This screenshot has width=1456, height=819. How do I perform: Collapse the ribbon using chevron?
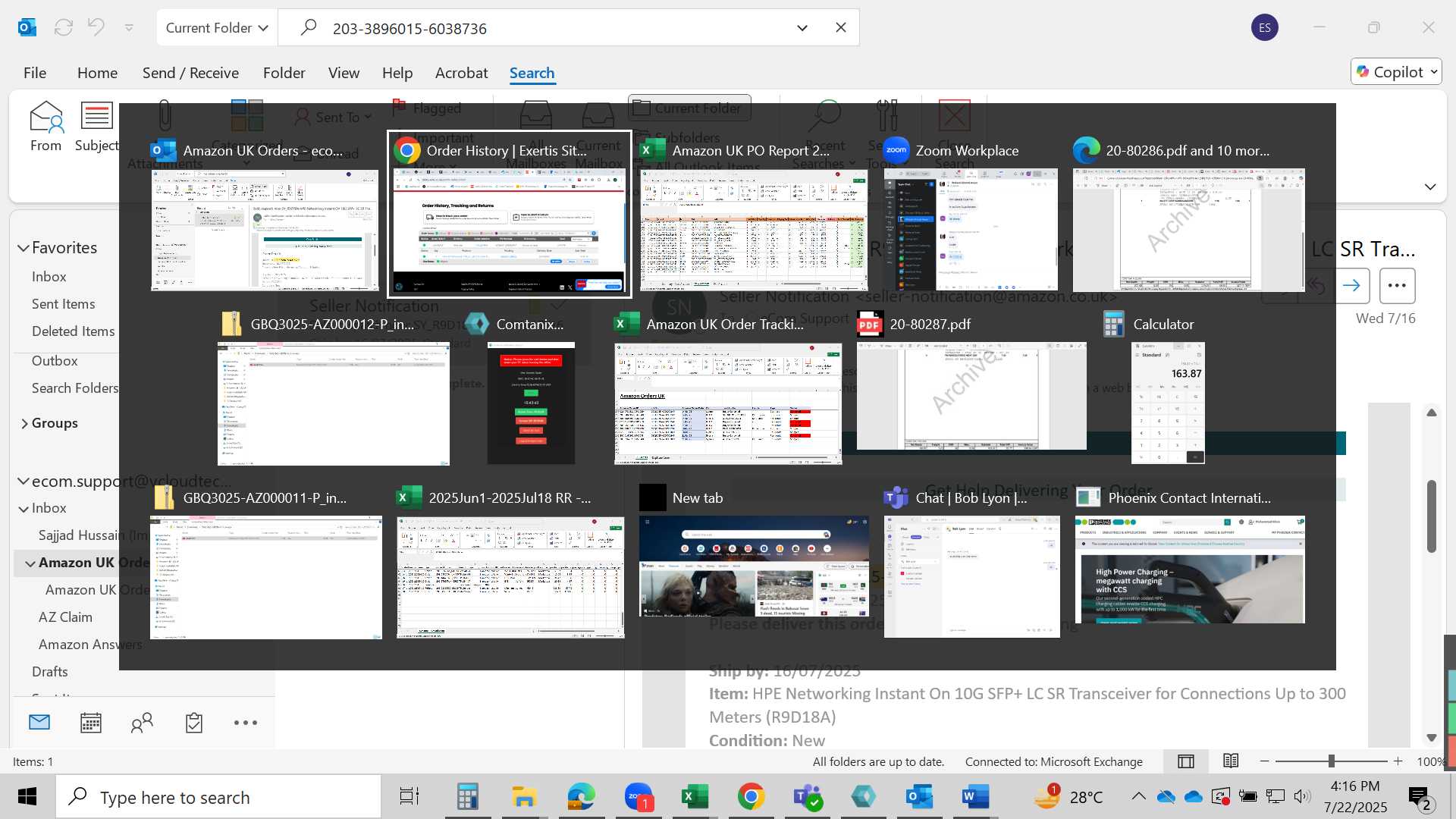[1430, 187]
